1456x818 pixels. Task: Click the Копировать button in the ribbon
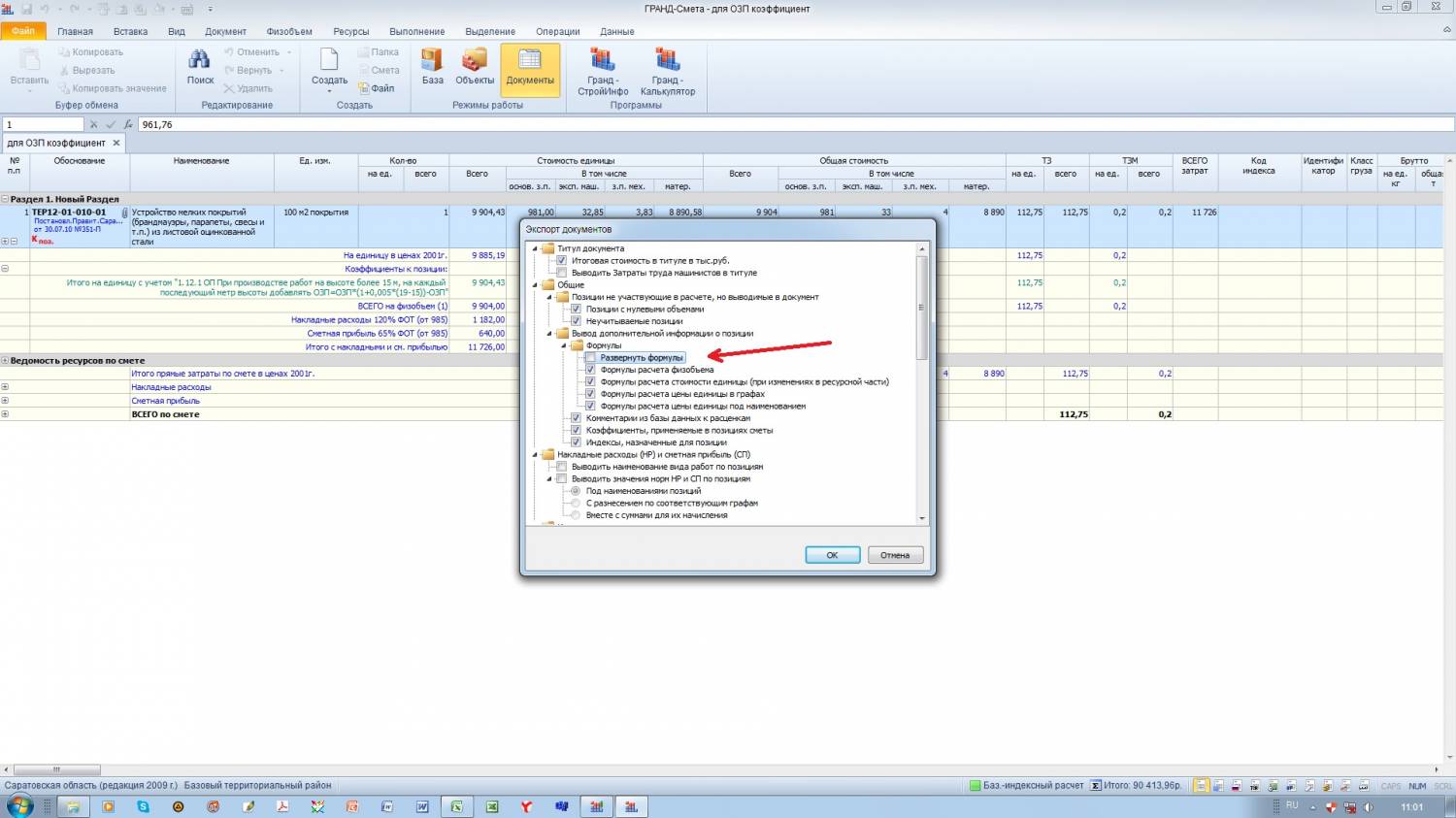click(x=90, y=52)
